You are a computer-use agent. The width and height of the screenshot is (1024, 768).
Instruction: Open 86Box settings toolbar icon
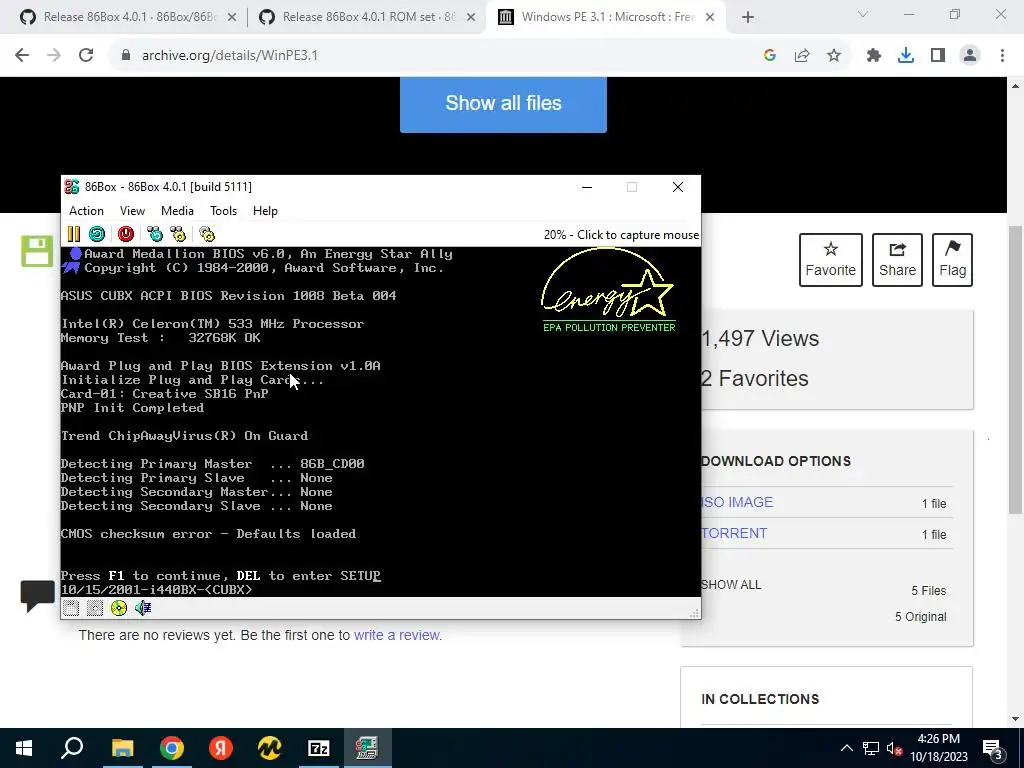(207, 234)
